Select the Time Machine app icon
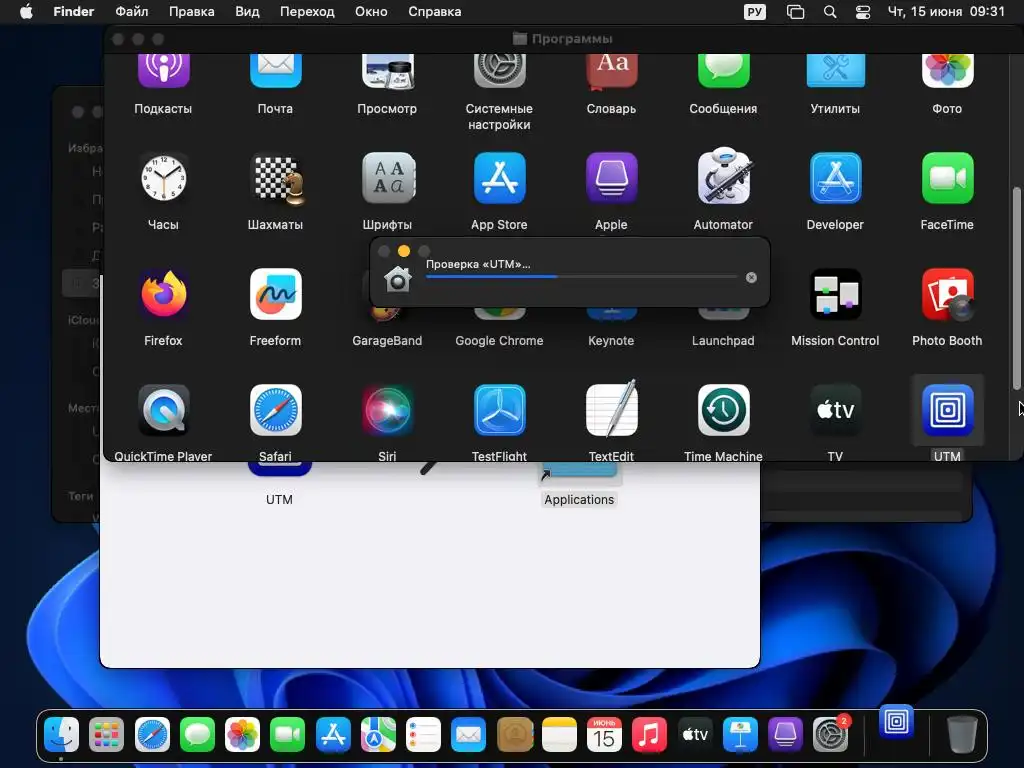This screenshot has height=768, width=1024. click(x=723, y=410)
